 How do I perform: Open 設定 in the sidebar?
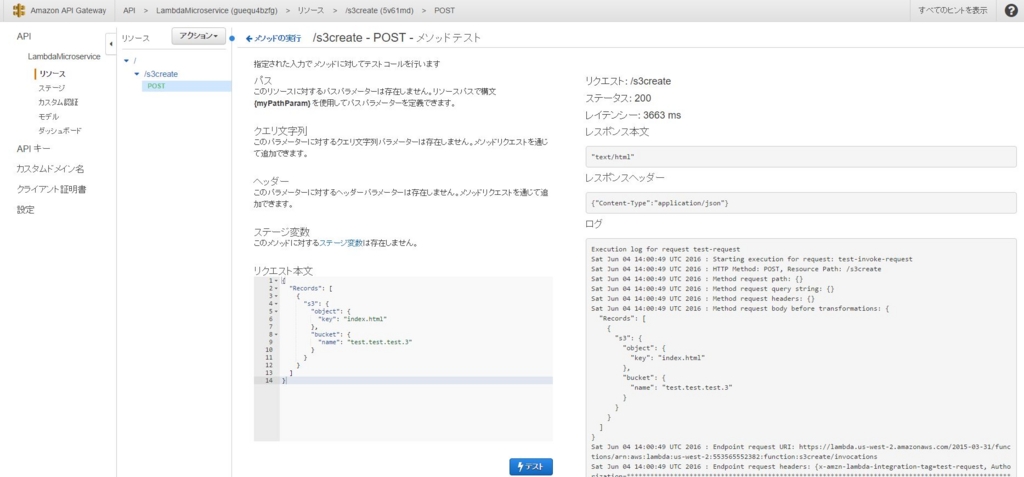coord(25,210)
